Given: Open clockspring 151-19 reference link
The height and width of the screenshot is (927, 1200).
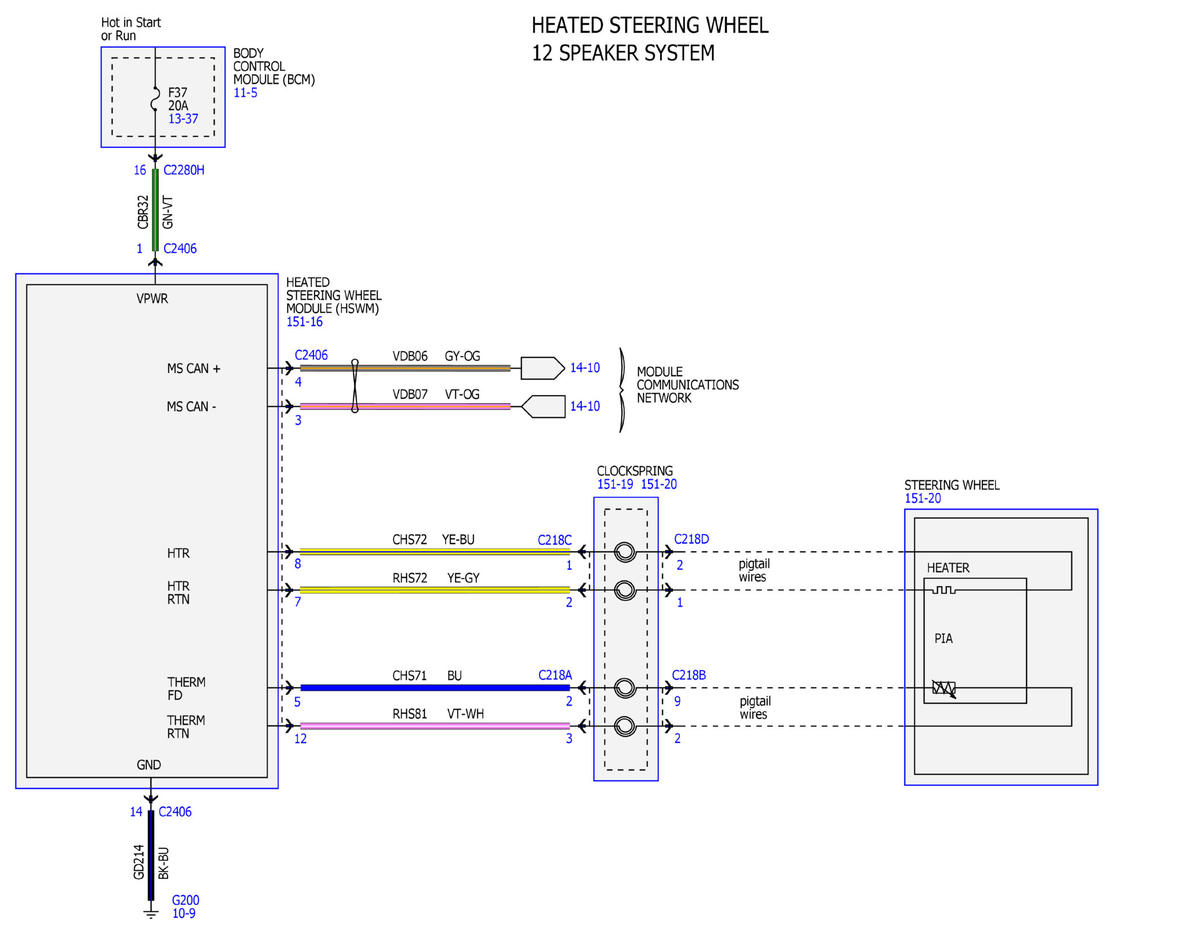Looking at the screenshot, I should point(616,485).
